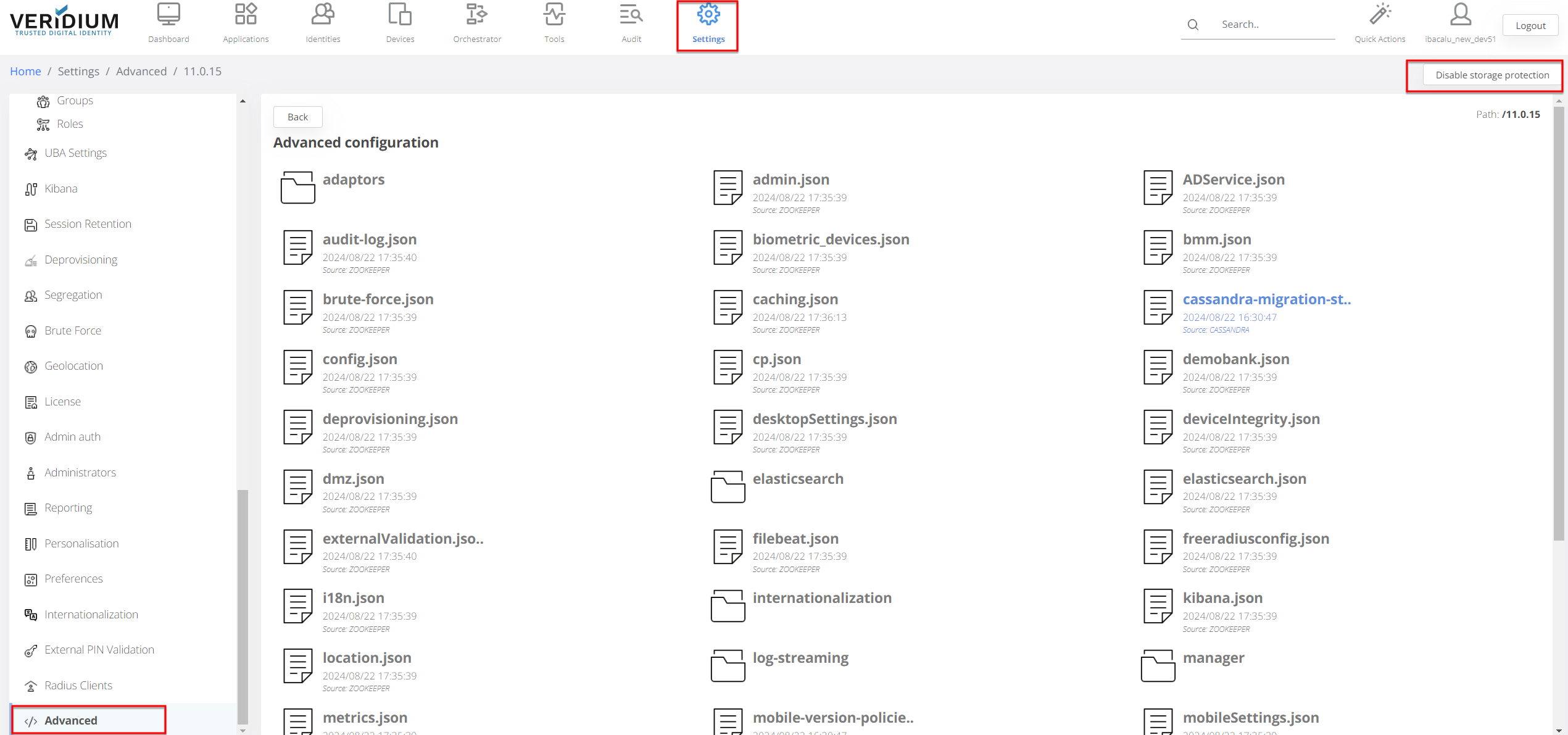Open the Dashboard icon in top navigation

[x=168, y=15]
